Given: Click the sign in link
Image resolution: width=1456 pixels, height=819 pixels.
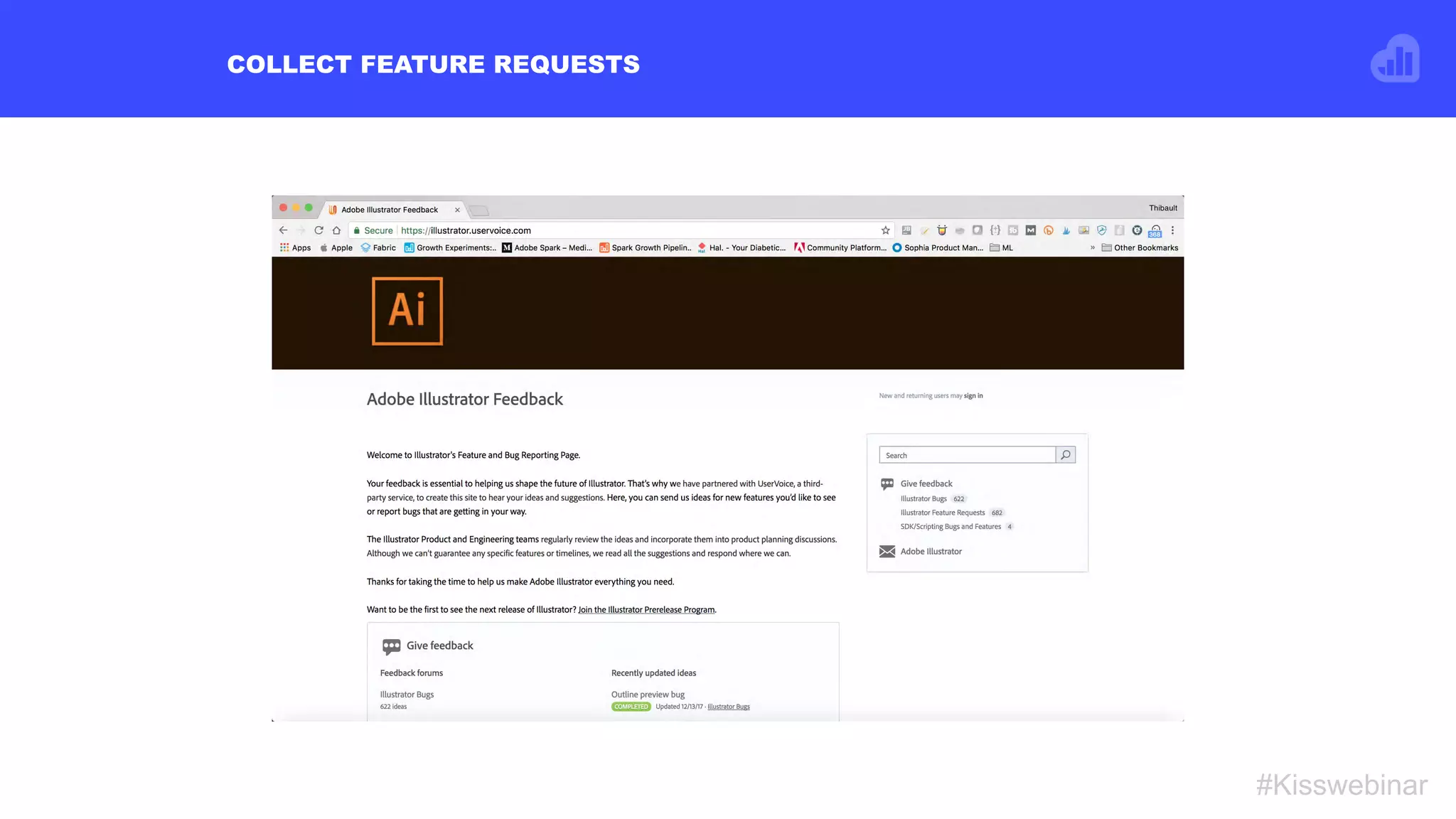Looking at the screenshot, I should 973,396.
